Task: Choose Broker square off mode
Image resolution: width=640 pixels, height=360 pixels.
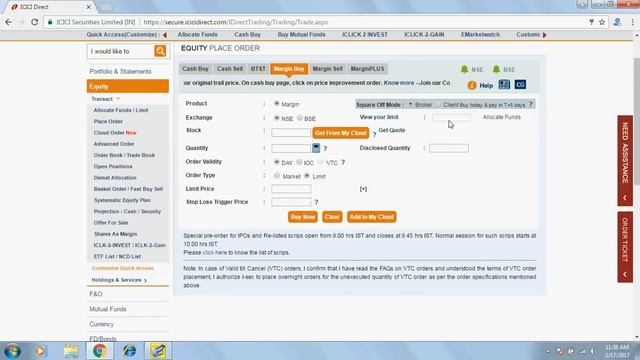Action: [x=410, y=104]
